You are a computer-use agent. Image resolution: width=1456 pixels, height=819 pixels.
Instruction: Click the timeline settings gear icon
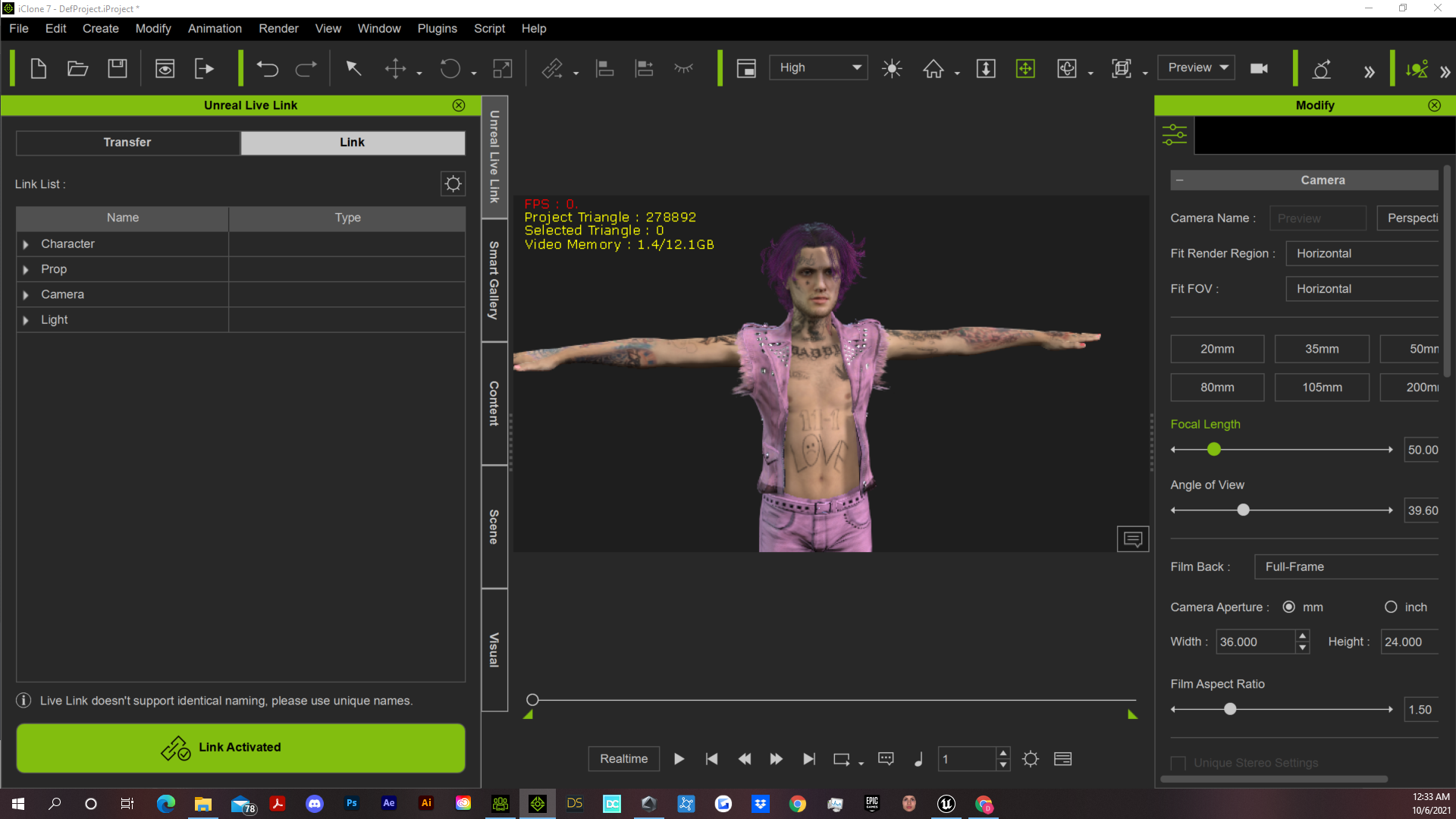click(x=1030, y=759)
